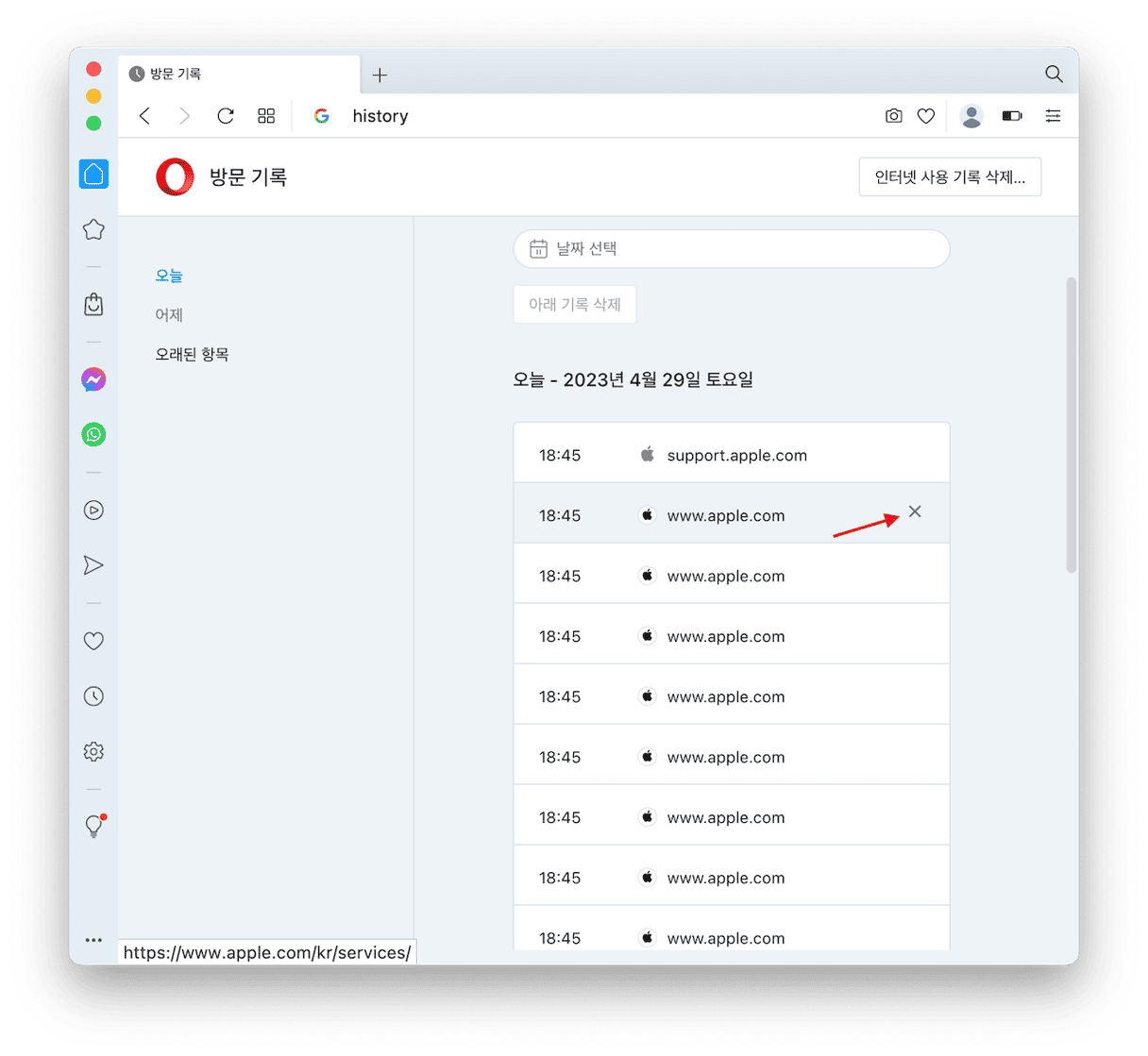Remove the highlighted www.apple.com entry
This screenshot has width=1148, height=1056.
pos(915,511)
